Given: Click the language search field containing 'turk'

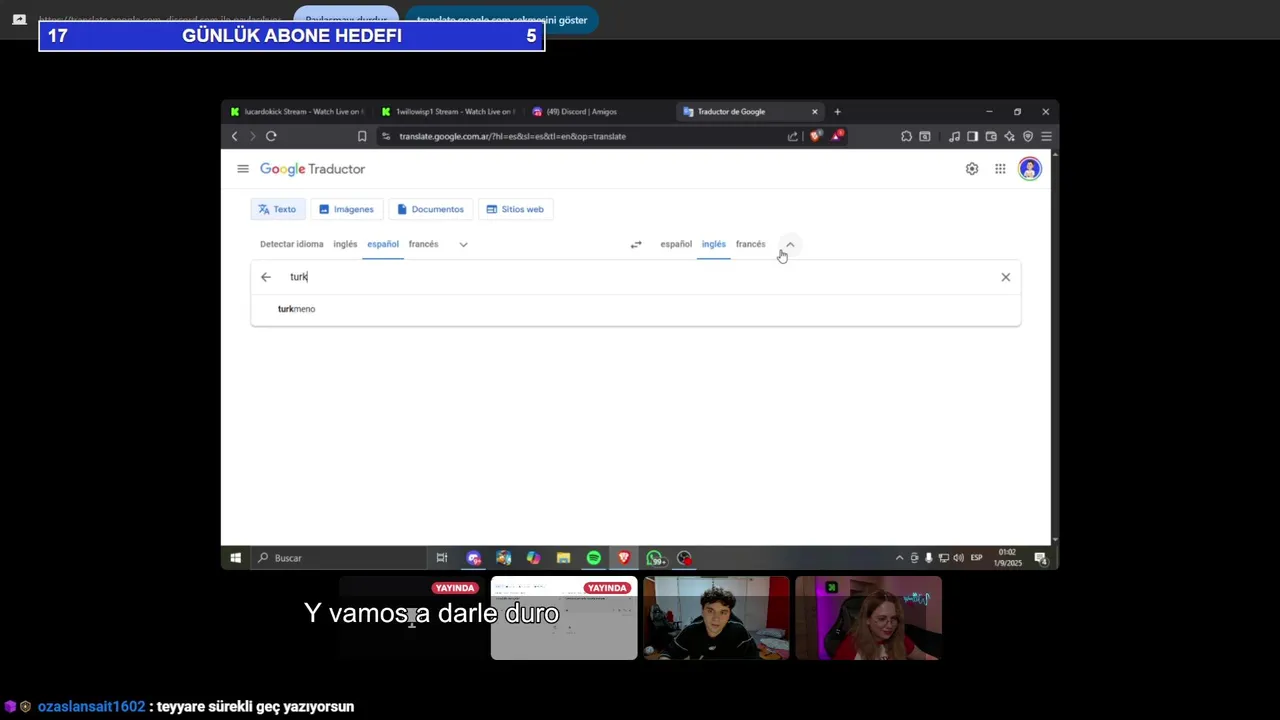Looking at the screenshot, I should pos(636,277).
